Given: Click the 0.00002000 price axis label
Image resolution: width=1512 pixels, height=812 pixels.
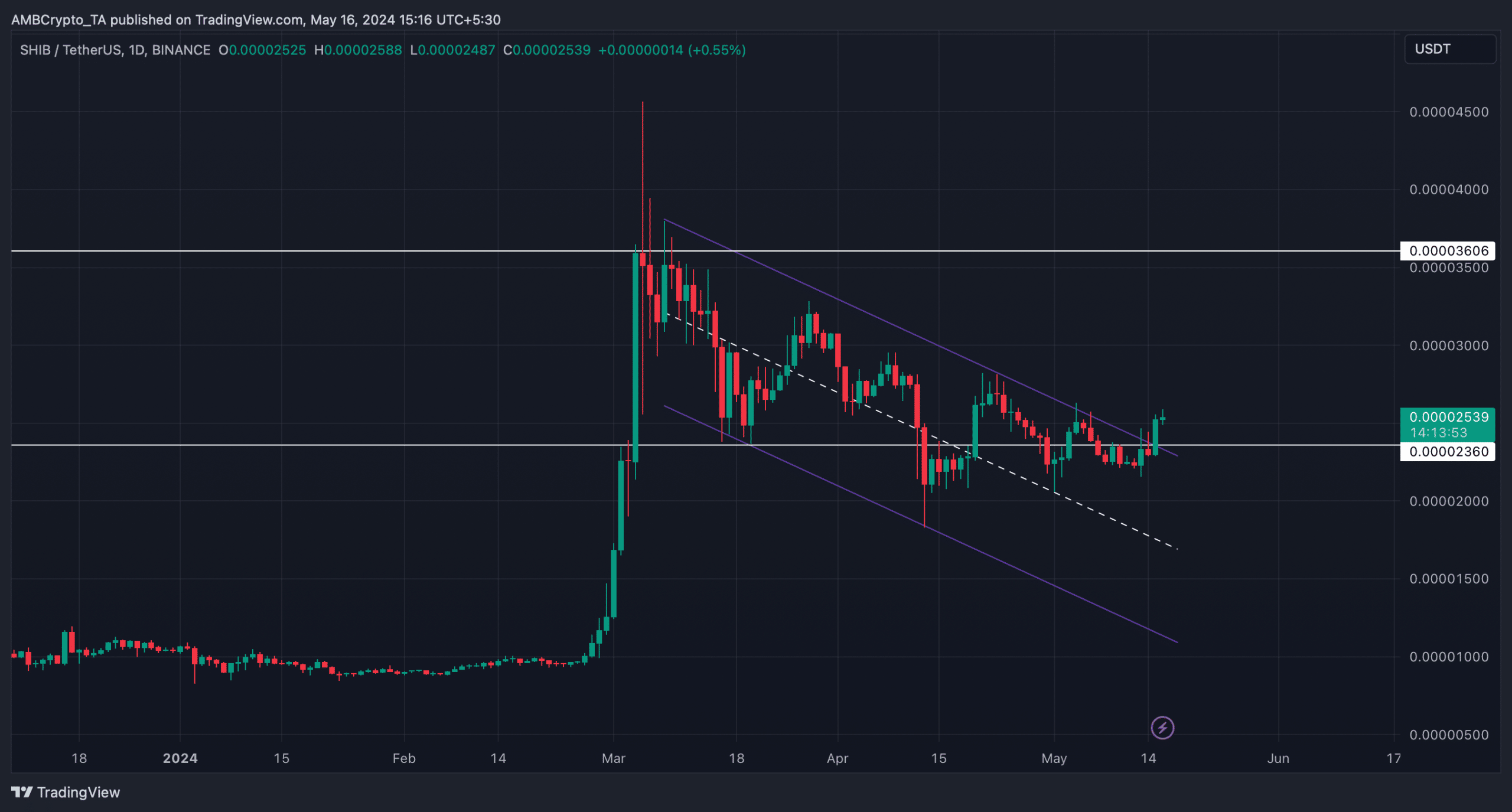Looking at the screenshot, I should (x=1449, y=501).
